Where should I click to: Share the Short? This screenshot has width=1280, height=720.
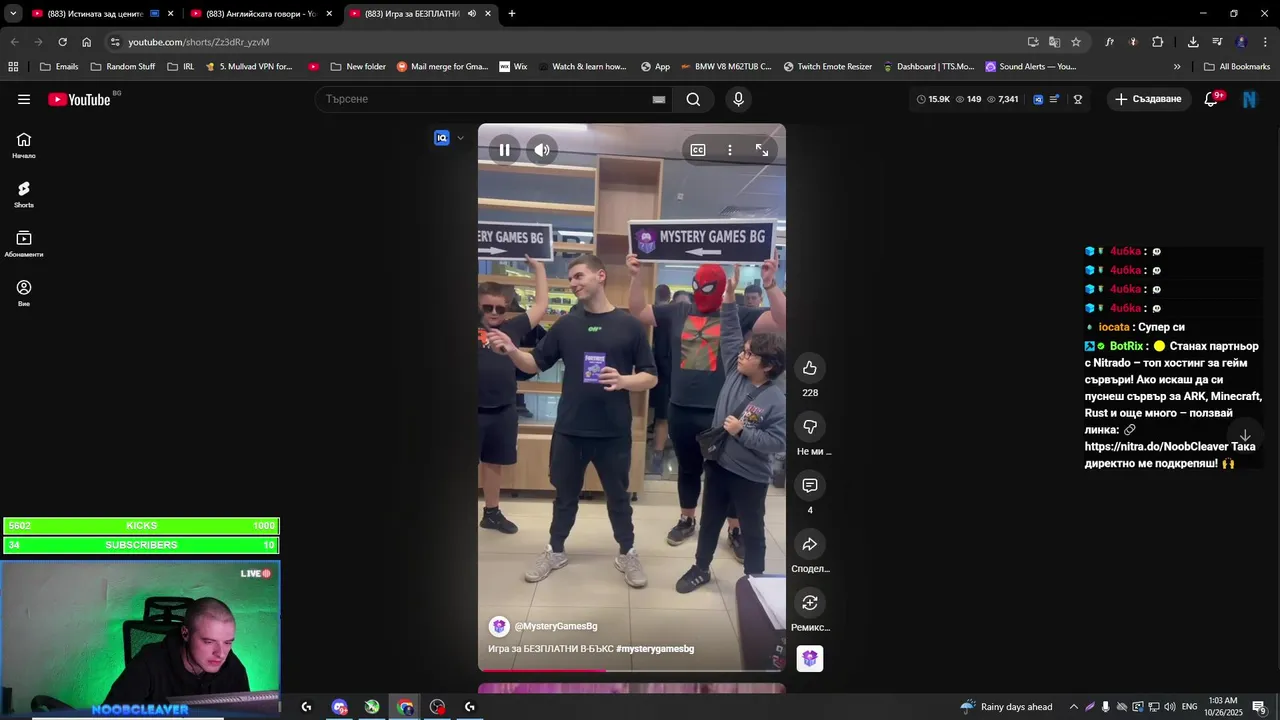pyautogui.click(x=810, y=544)
